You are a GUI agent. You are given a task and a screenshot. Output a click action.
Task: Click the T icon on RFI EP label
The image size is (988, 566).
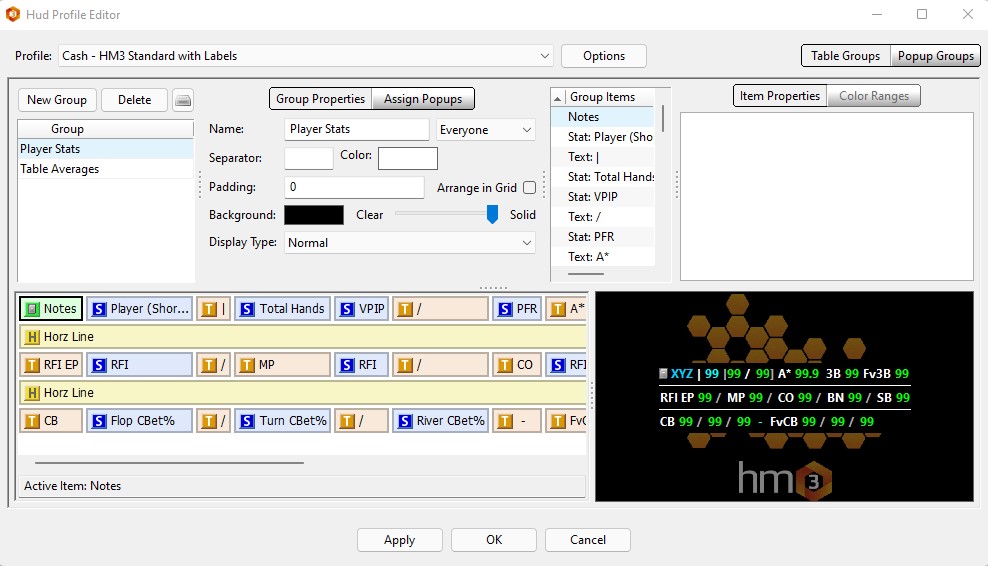point(32,365)
